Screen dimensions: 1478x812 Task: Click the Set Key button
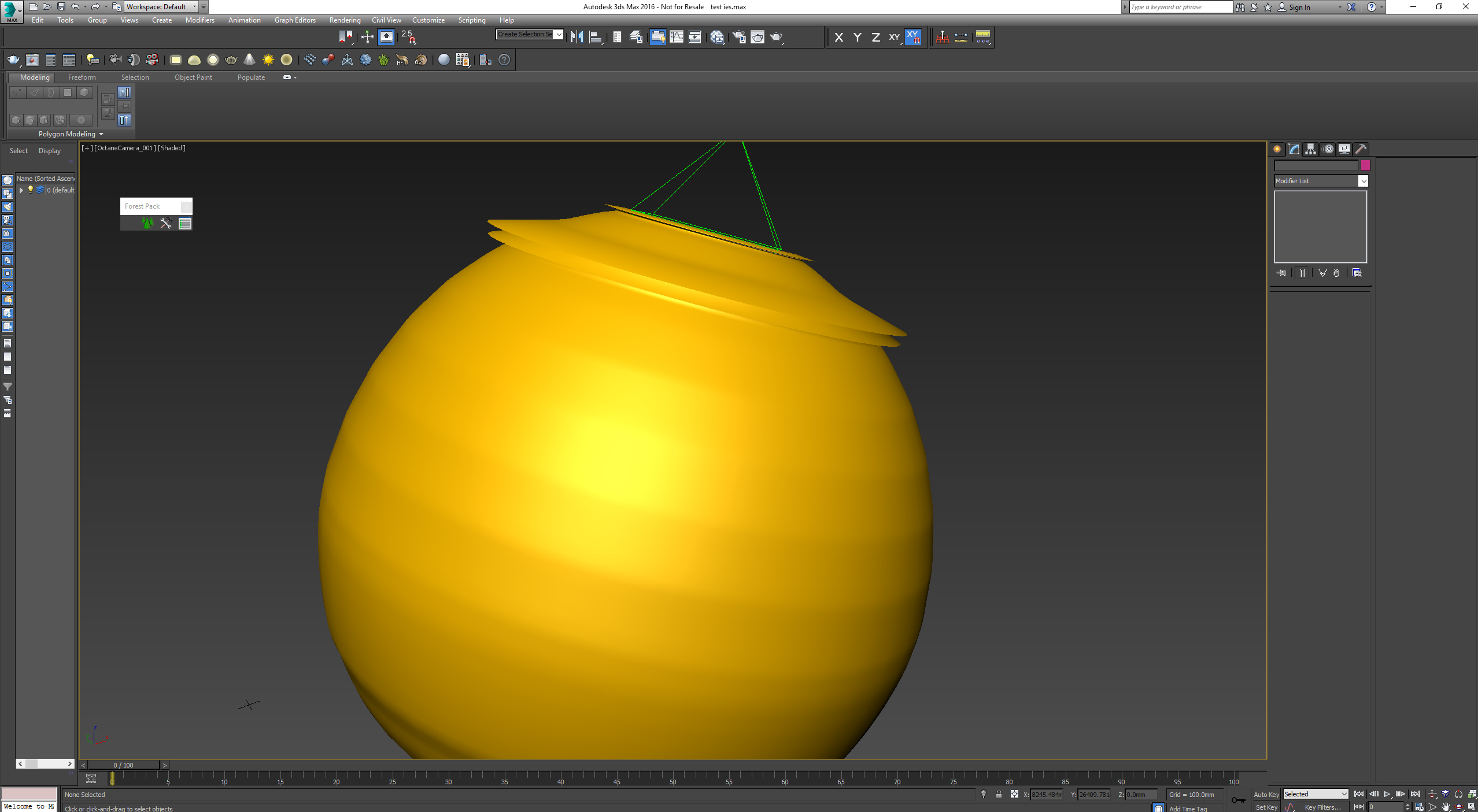[x=1266, y=807]
